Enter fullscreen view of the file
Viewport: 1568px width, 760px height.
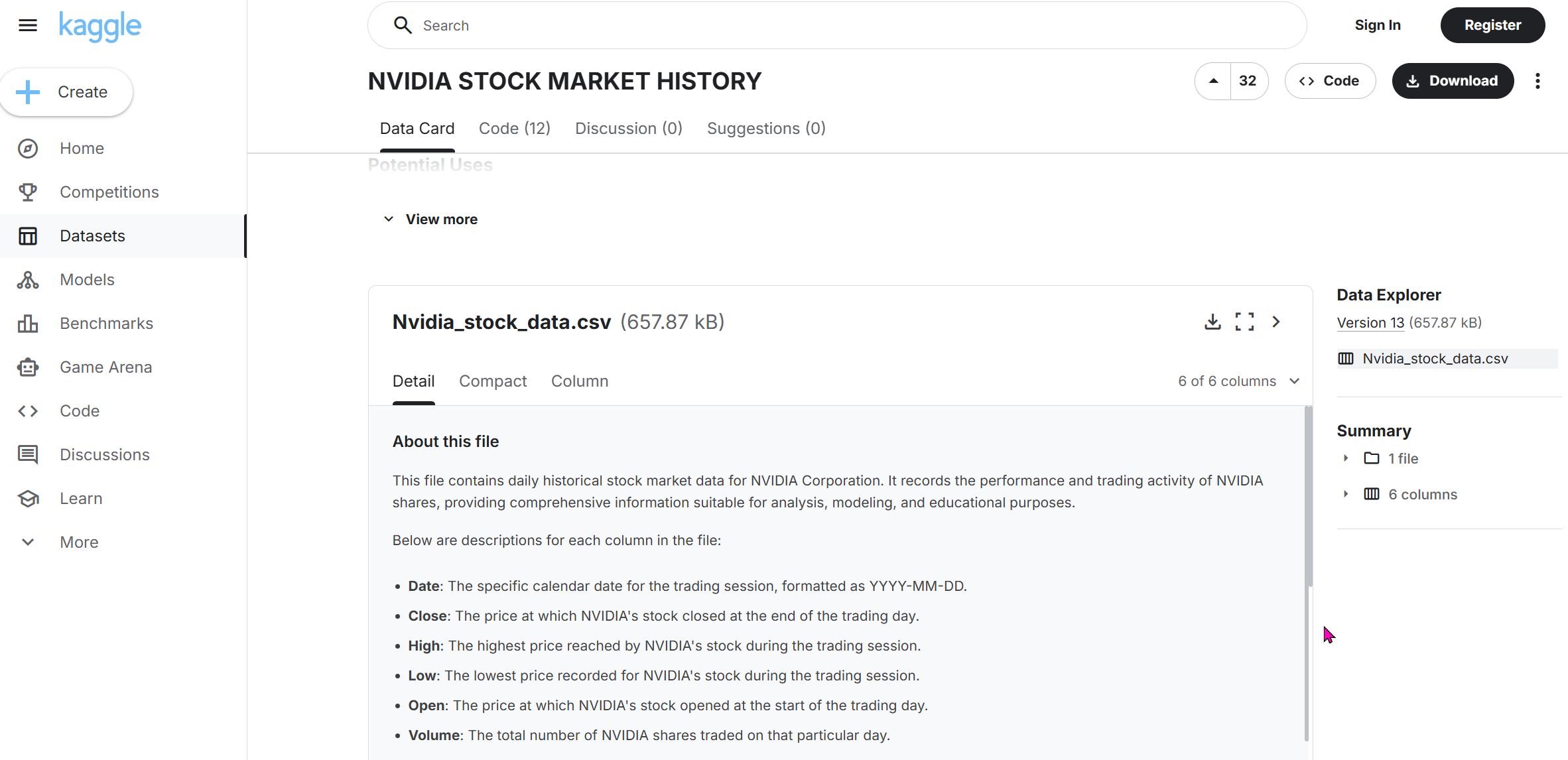point(1244,322)
